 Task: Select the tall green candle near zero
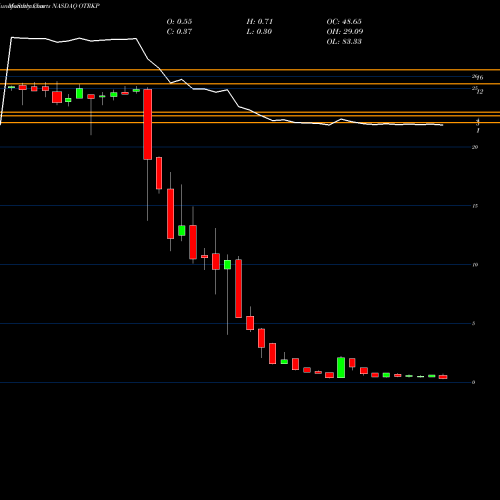tap(341, 367)
